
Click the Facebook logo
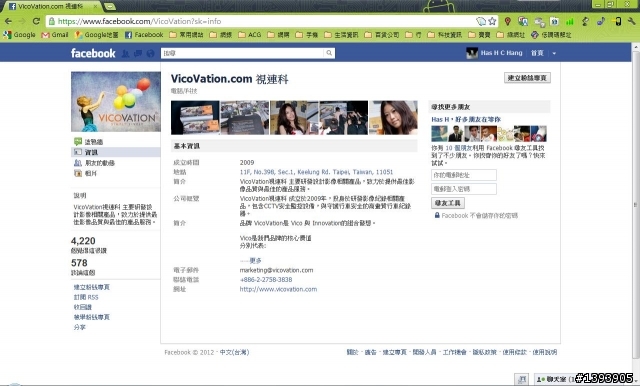click(x=93, y=53)
